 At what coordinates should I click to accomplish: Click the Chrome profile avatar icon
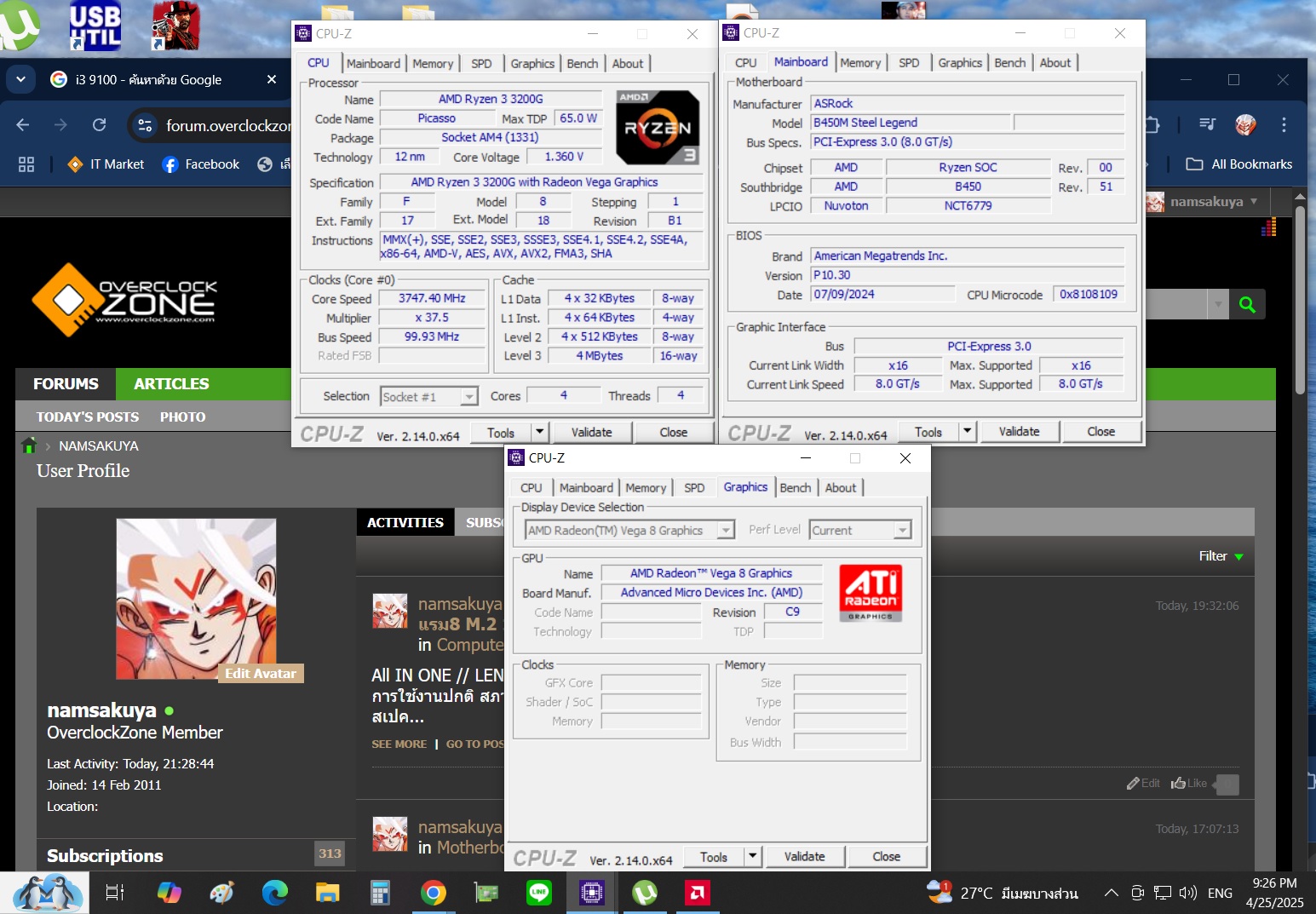(1245, 125)
